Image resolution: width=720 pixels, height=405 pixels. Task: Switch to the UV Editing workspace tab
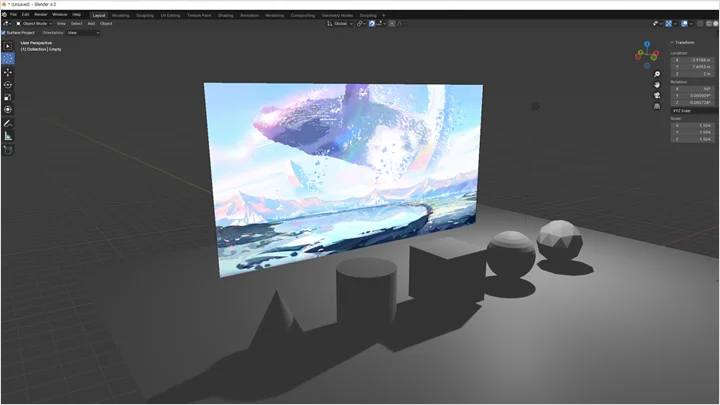coord(170,15)
